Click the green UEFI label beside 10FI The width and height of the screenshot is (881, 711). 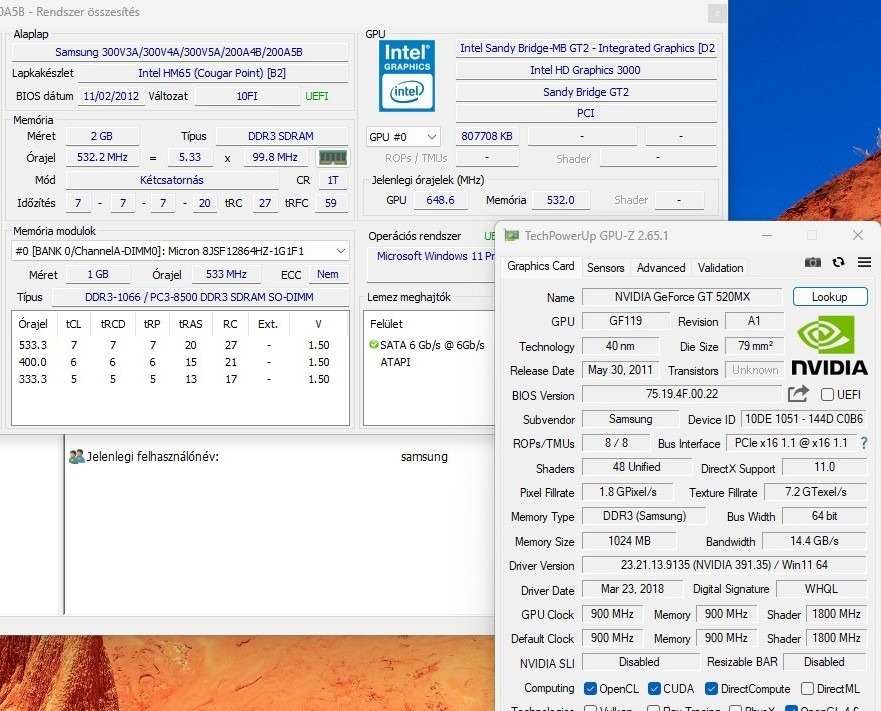[316, 96]
